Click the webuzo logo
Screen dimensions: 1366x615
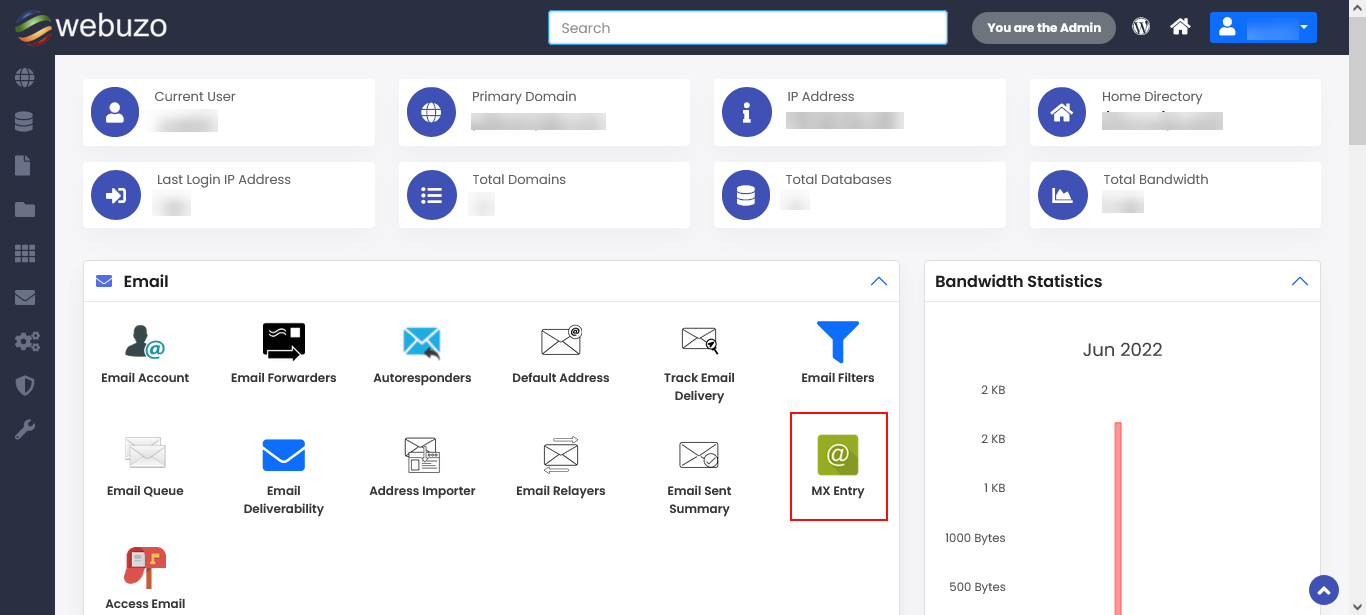(x=91, y=27)
